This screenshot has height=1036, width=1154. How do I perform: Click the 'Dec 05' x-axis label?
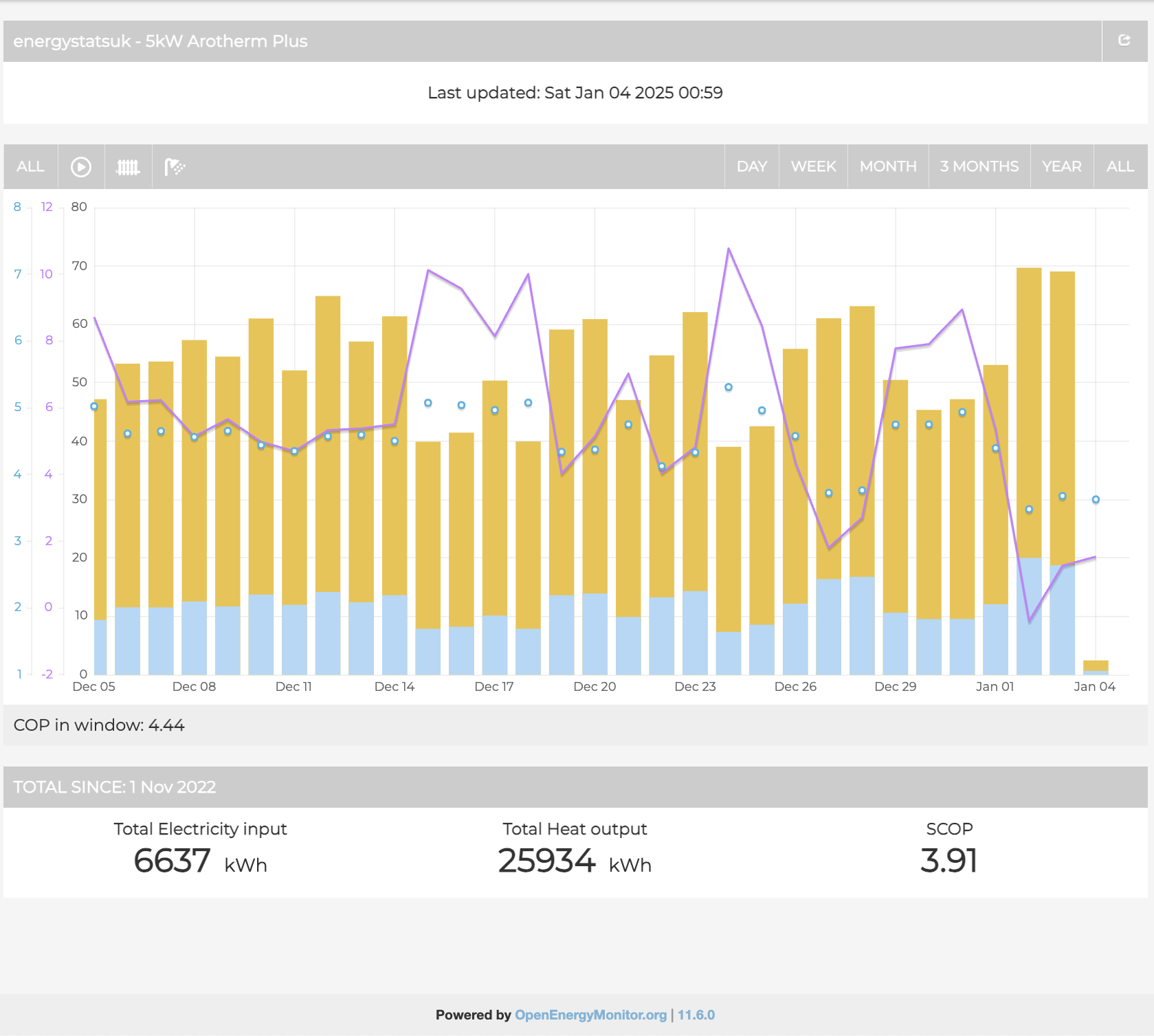[93, 686]
